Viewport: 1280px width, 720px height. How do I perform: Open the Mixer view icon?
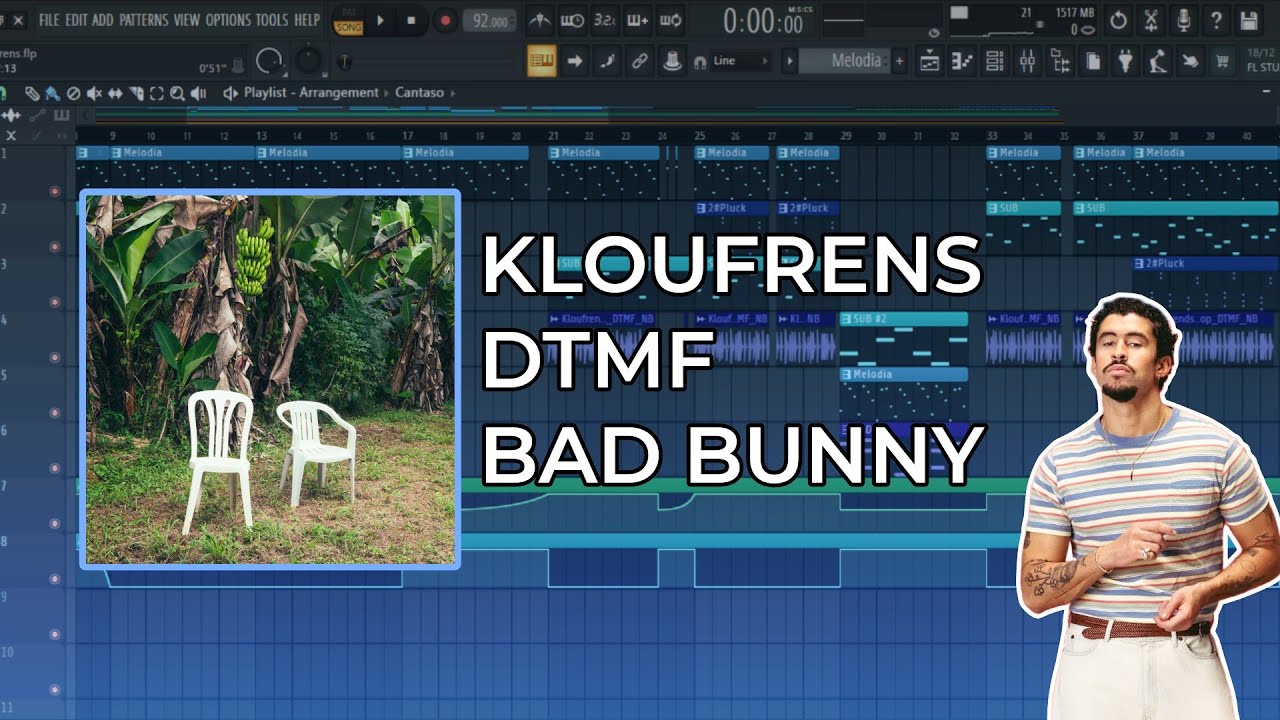(1027, 61)
